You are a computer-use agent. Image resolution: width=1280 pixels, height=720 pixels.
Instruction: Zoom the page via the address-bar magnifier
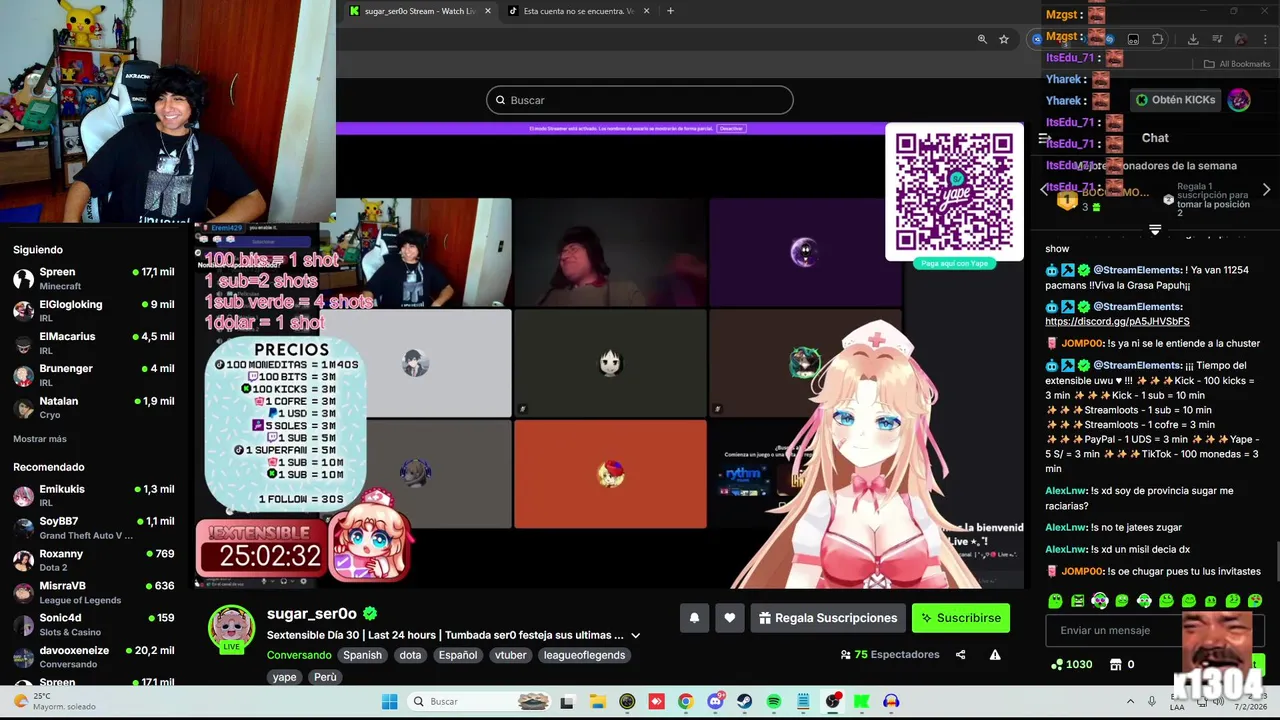pyautogui.click(x=982, y=39)
